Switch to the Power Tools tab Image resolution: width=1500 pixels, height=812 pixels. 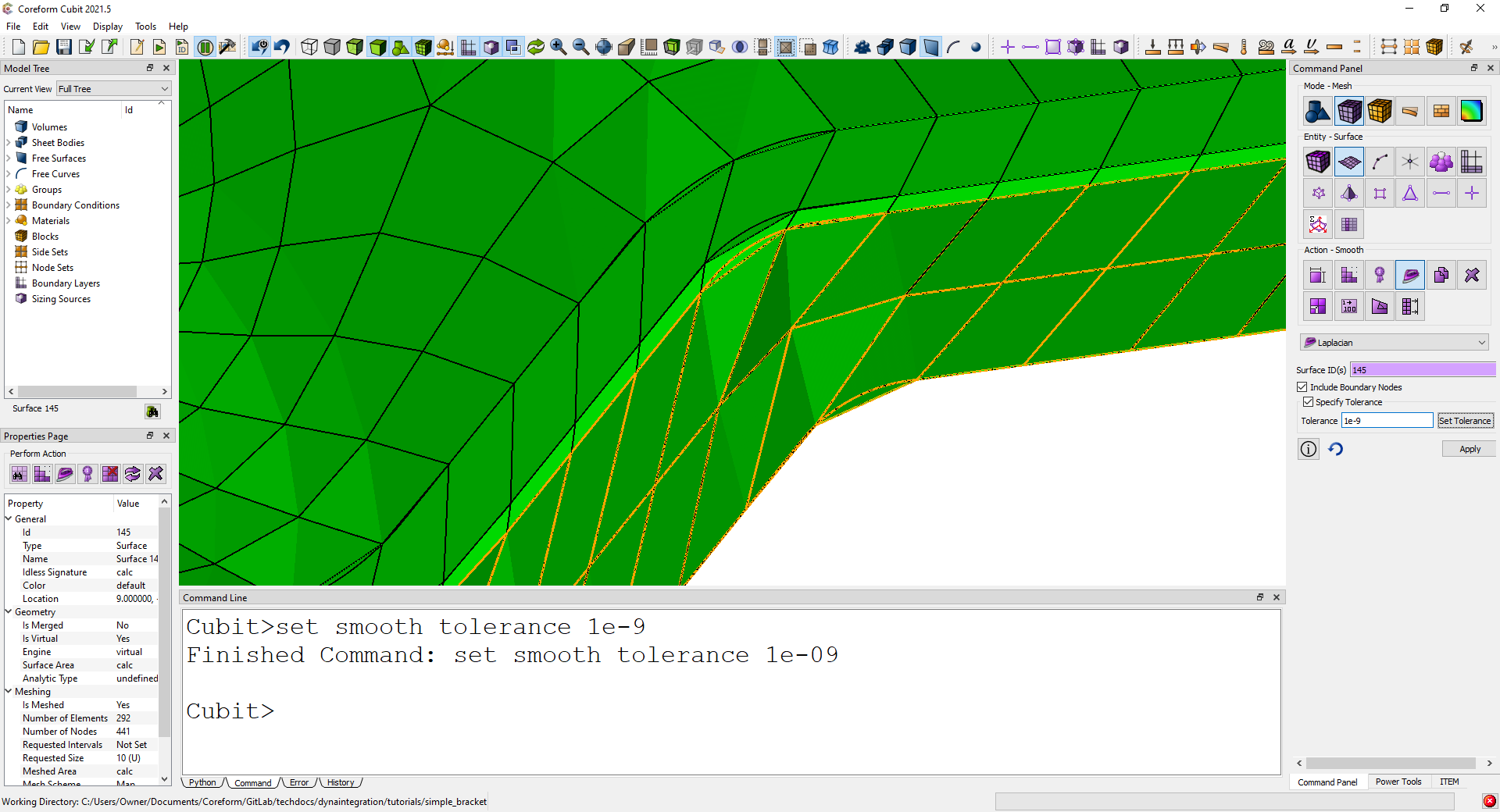point(1398,782)
